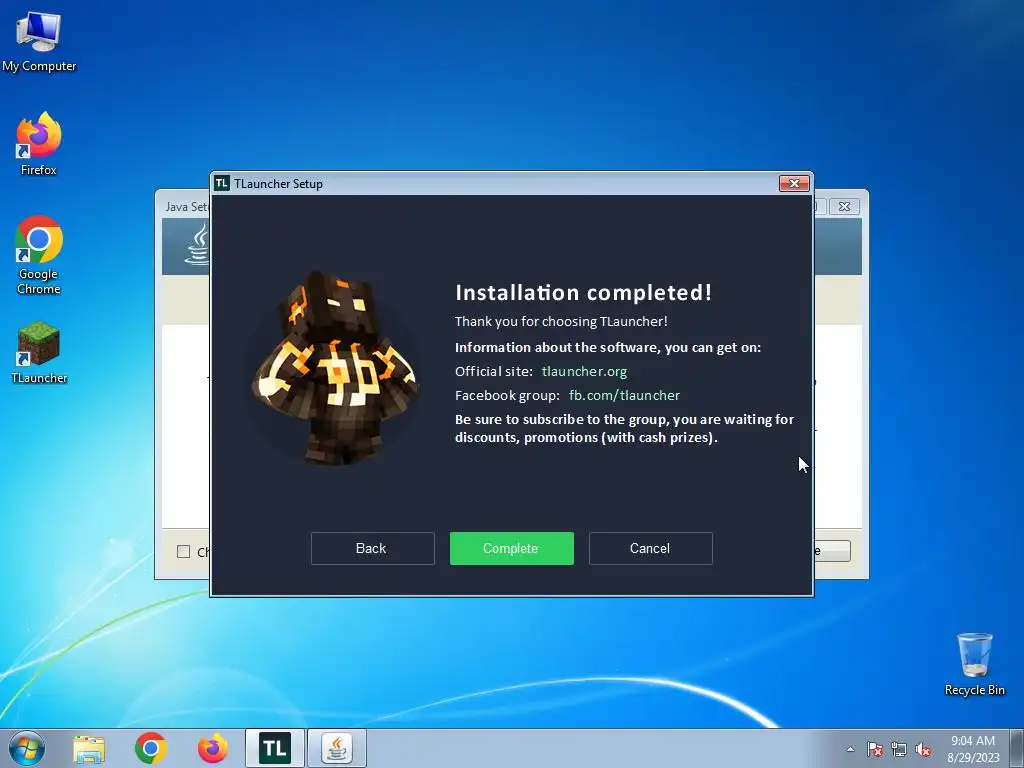The image size is (1024, 768).
Task: Select the Firefox desktop shortcut
Action: pos(39,144)
